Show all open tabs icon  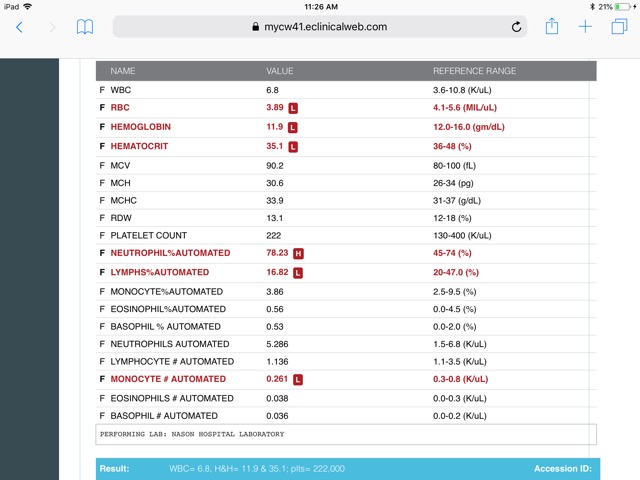pyautogui.click(x=619, y=27)
